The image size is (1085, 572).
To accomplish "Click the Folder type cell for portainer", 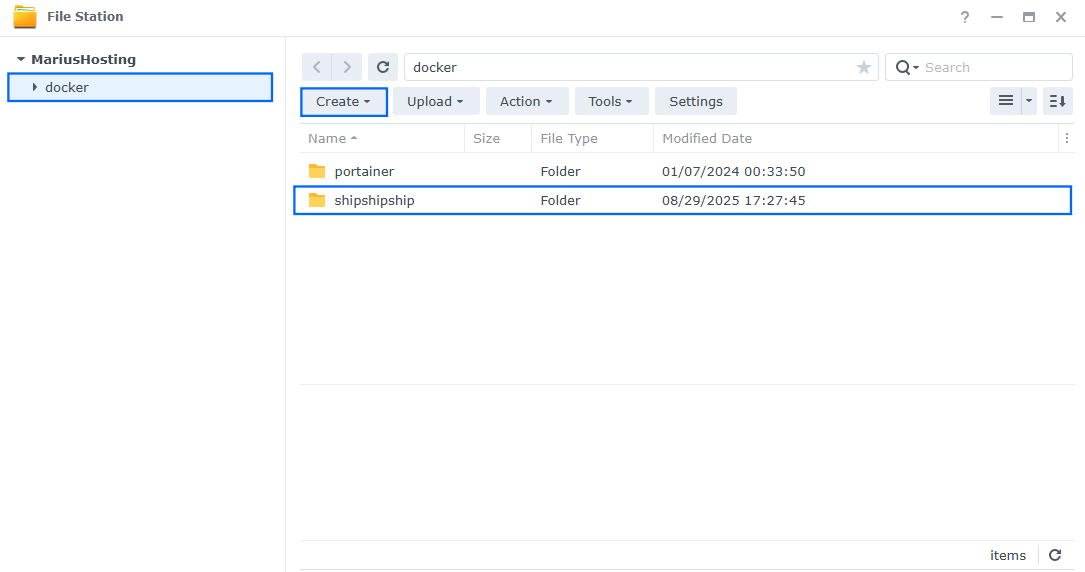I will pos(560,172).
